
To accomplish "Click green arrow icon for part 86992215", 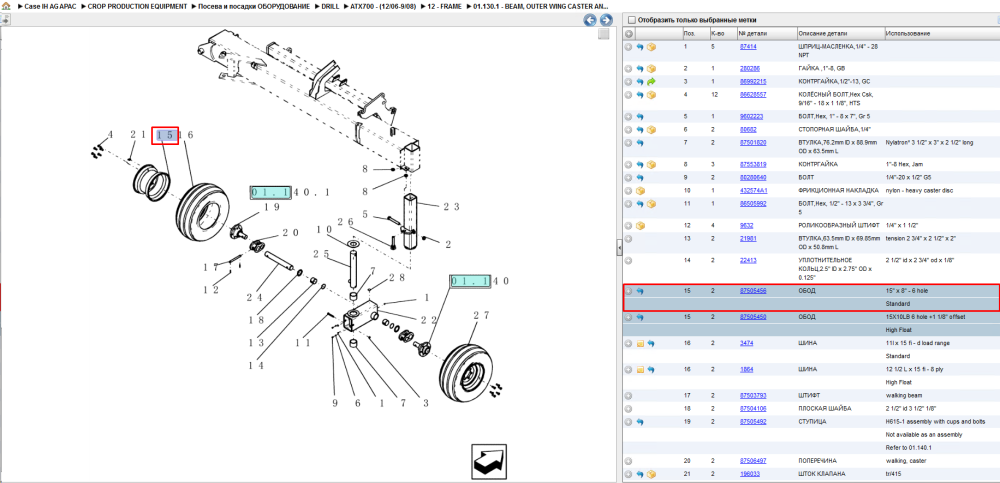I will tap(651, 82).
